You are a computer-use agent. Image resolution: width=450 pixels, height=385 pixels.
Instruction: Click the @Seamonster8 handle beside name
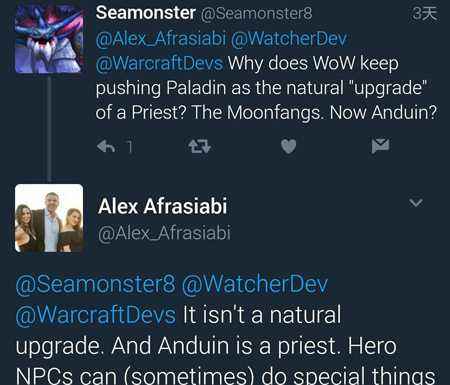256,14
